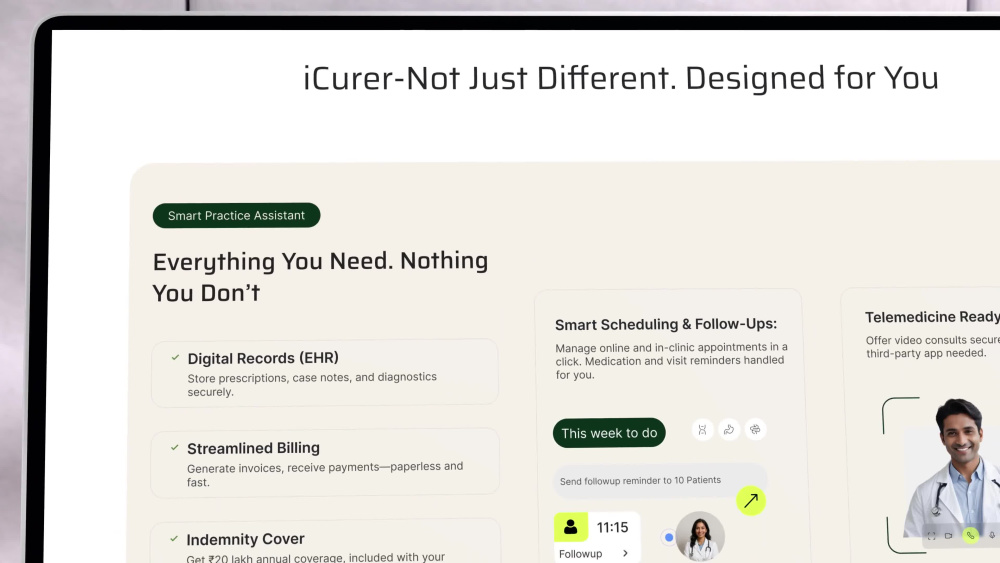This screenshot has width=1000, height=563.
Task: Click the DNA icon beside This week to do
Action: click(x=702, y=430)
